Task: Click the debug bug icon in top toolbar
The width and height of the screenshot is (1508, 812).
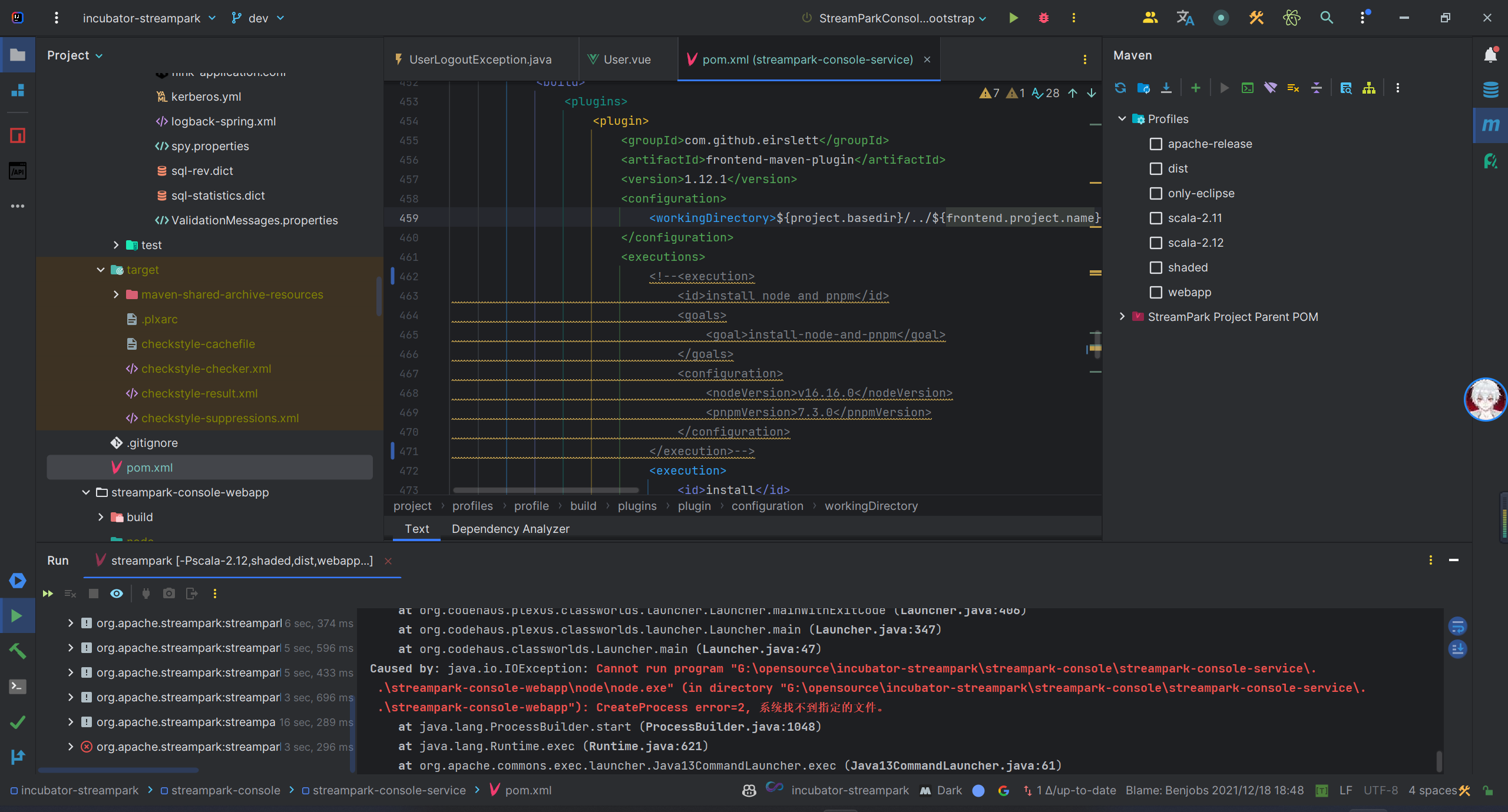Action: [1043, 18]
